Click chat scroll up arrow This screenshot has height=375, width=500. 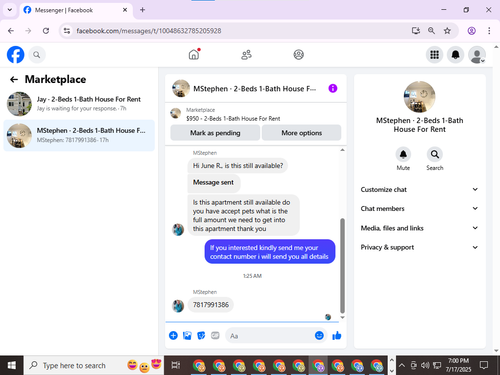(342, 150)
